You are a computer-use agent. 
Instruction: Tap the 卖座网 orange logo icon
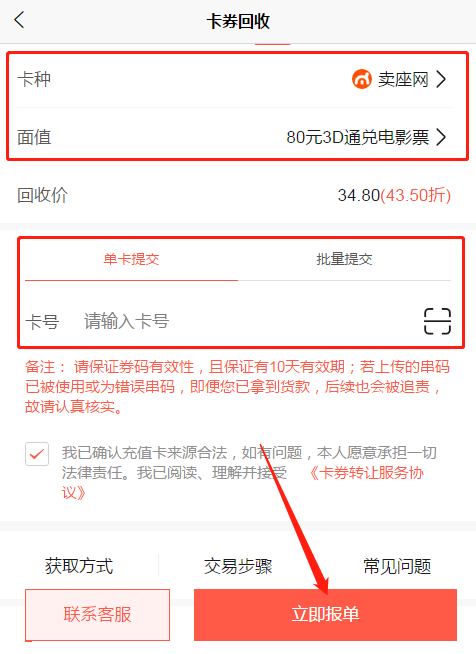[x=362, y=79]
